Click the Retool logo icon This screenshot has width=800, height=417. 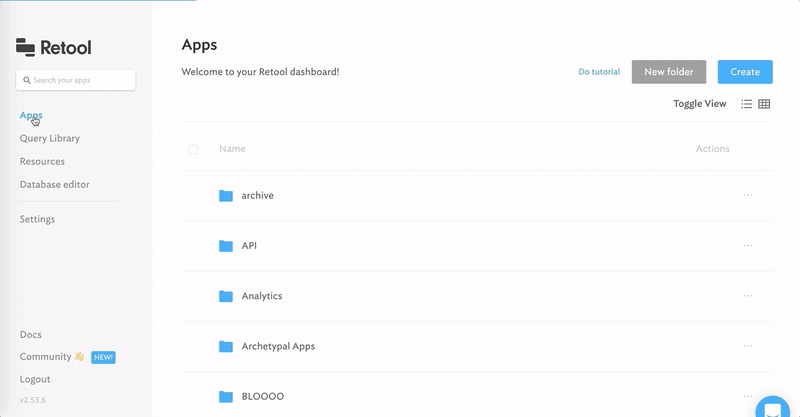pyautogui.click(x=26, y=47)
